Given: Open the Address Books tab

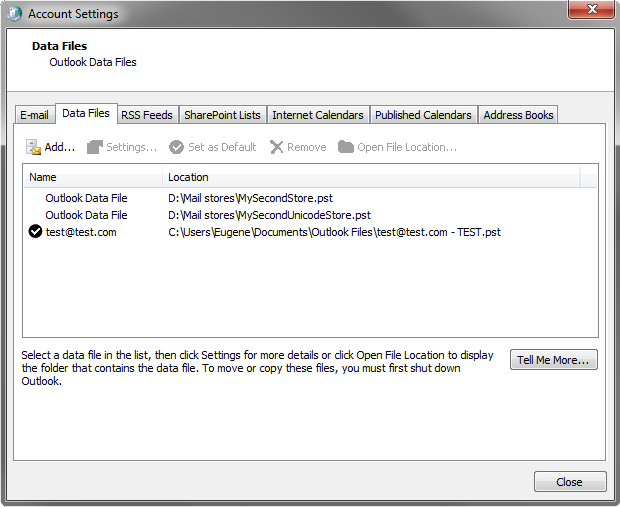Looking at the screenshot, I should (518, 115).
